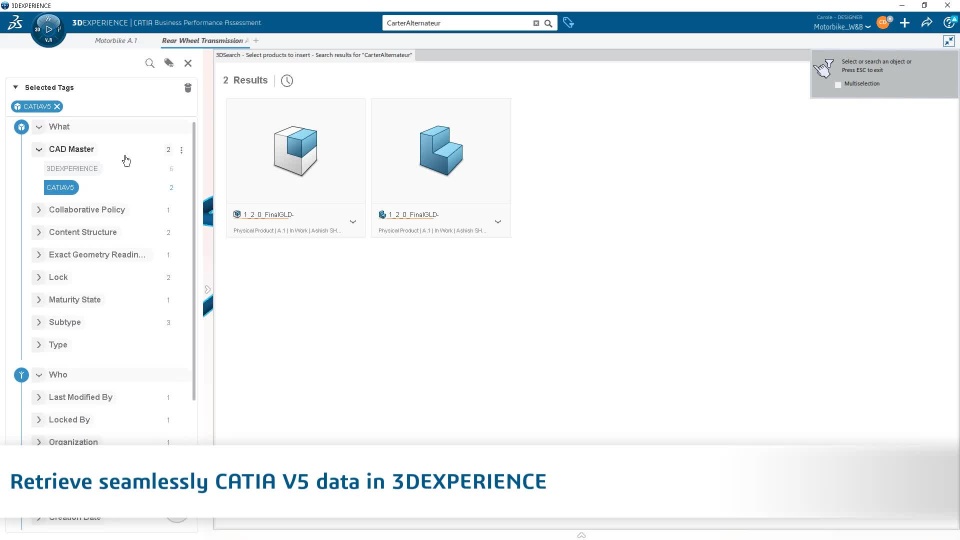Open the 6WTags tag icon in top bar
This screenshot has height=540, width=960.
568,23
